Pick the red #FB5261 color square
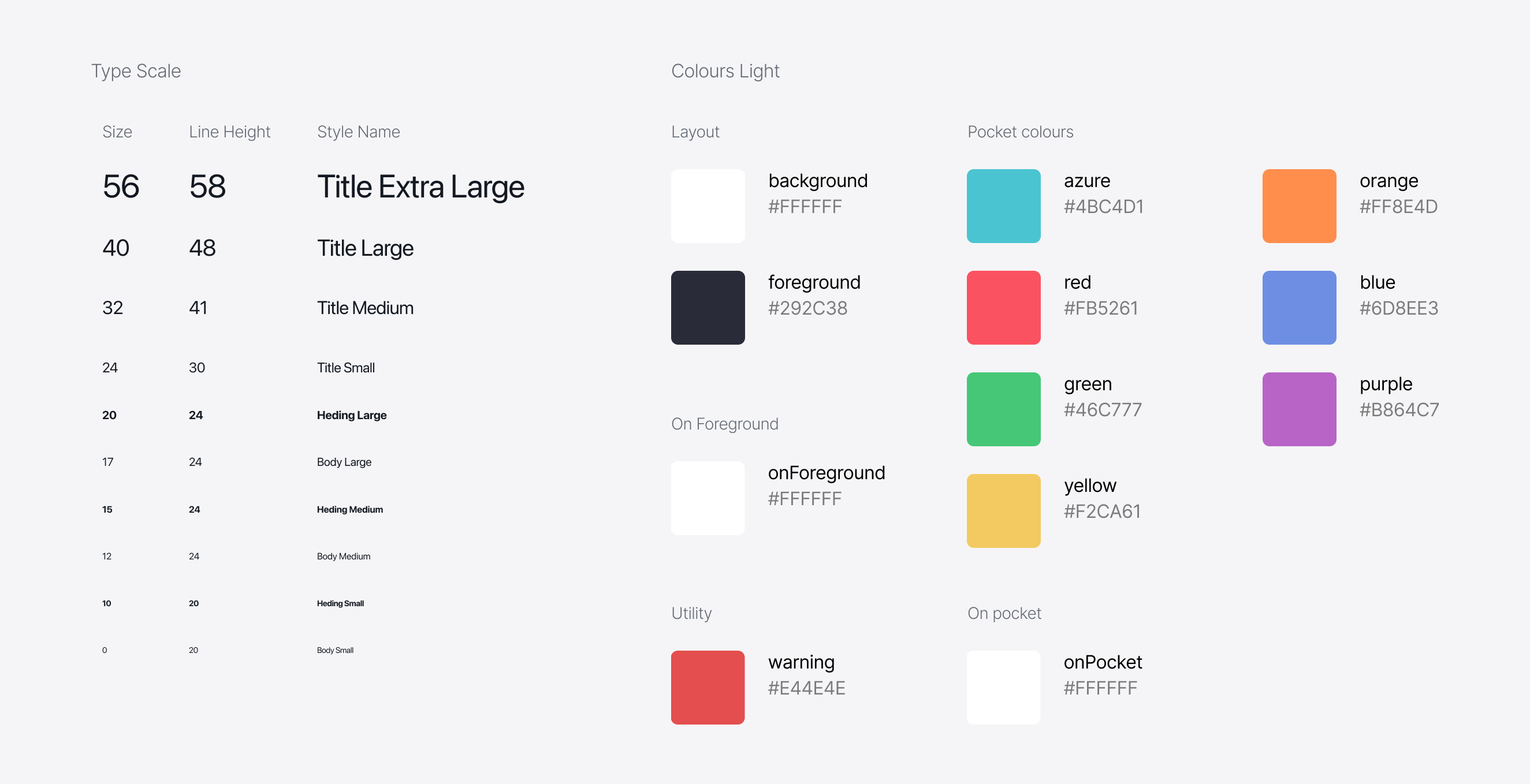The height and width of the screenshot is (784, 1530). [x=1003, y=308]
